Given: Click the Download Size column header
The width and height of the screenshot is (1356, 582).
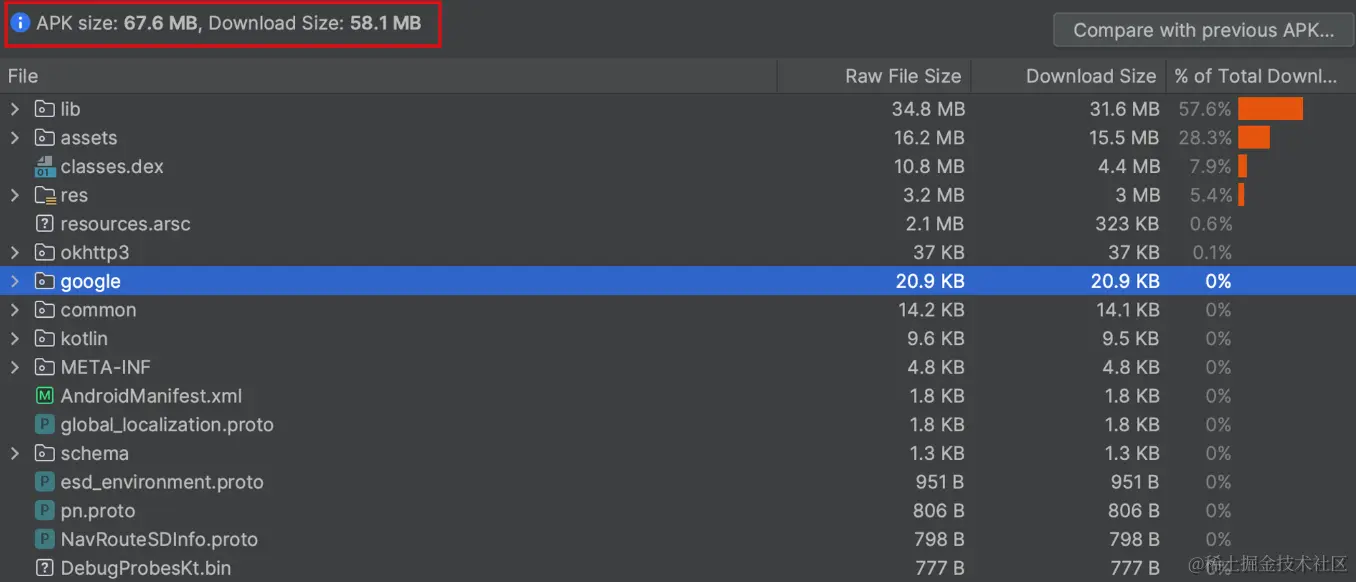Looking at the screenshot, I should click(1090, 76).
